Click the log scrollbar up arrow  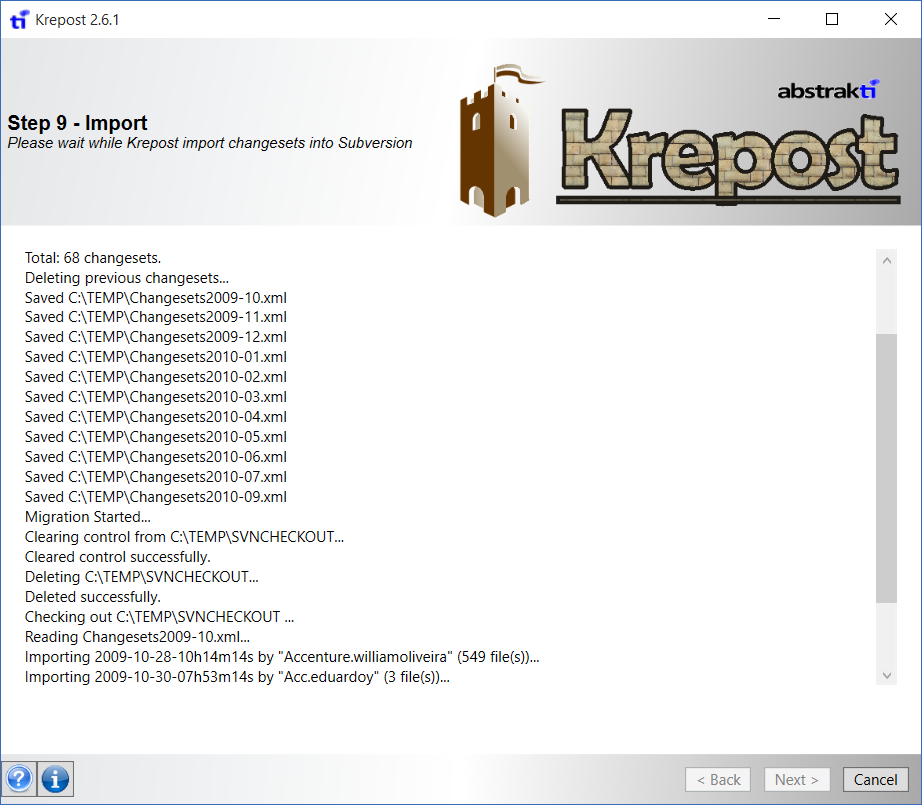pos(886,259)
